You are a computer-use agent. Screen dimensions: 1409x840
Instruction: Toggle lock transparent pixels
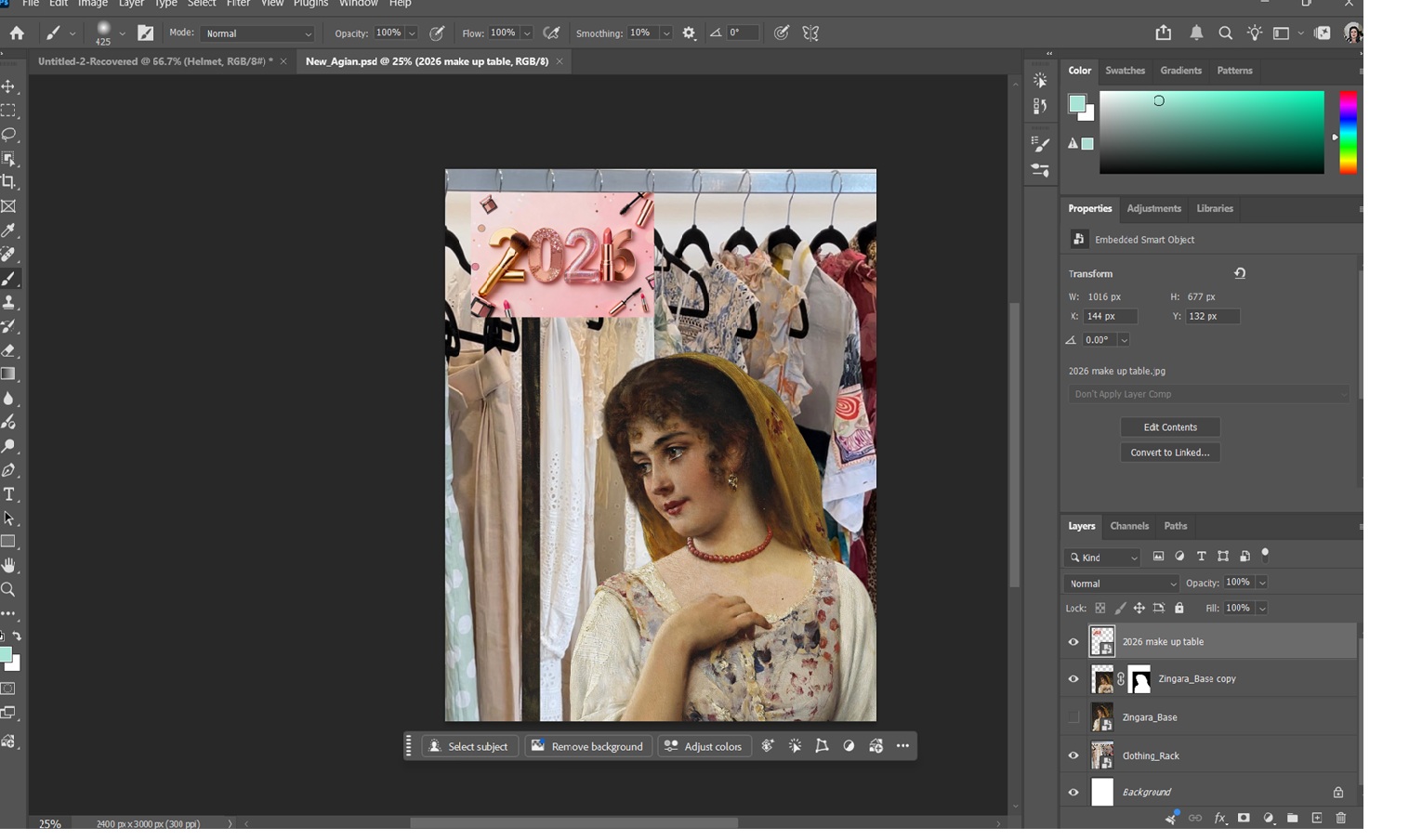[1100, 609]
